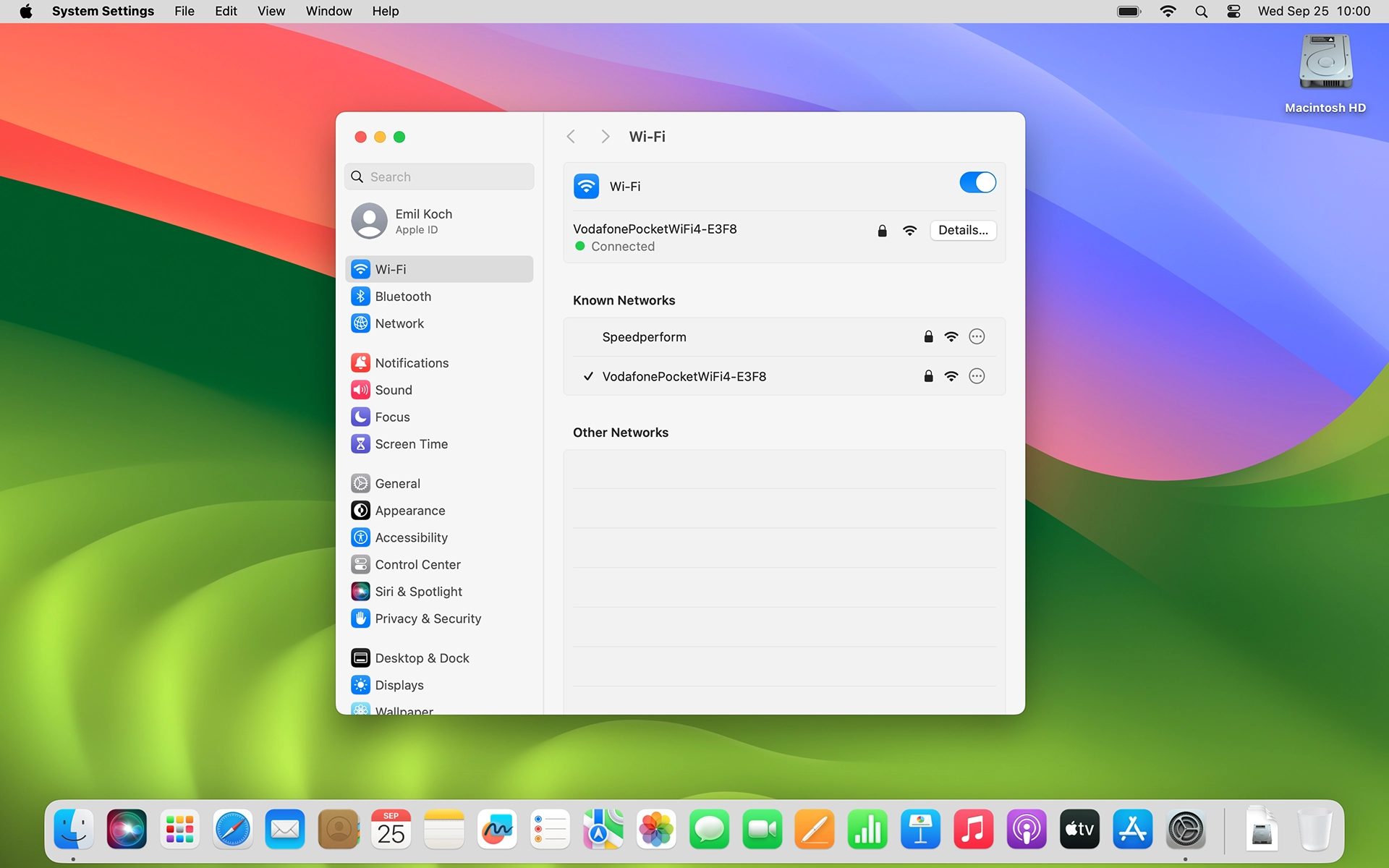1389x868 pixels.
Task: Click the forward navigation arrow
Action: click(x=605, y=136)
